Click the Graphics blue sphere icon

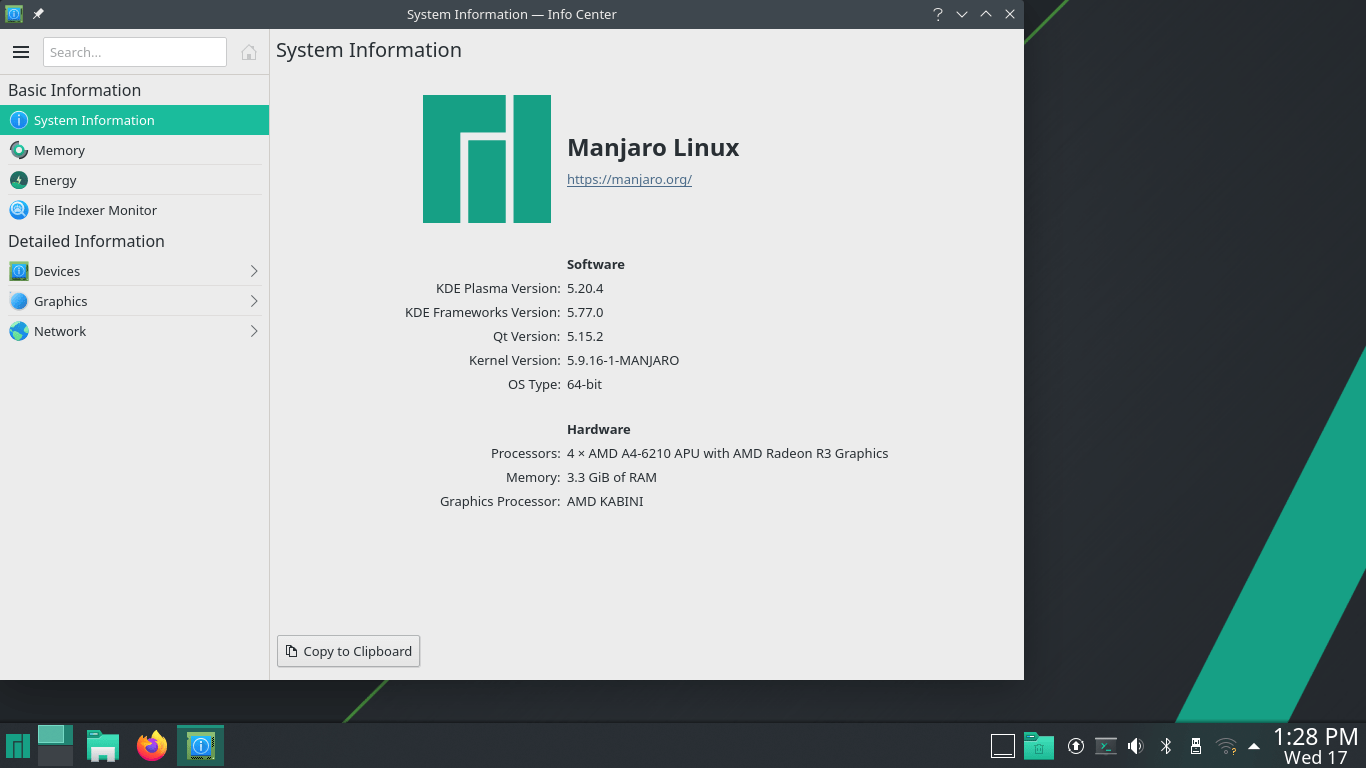(x=18, y=301)
